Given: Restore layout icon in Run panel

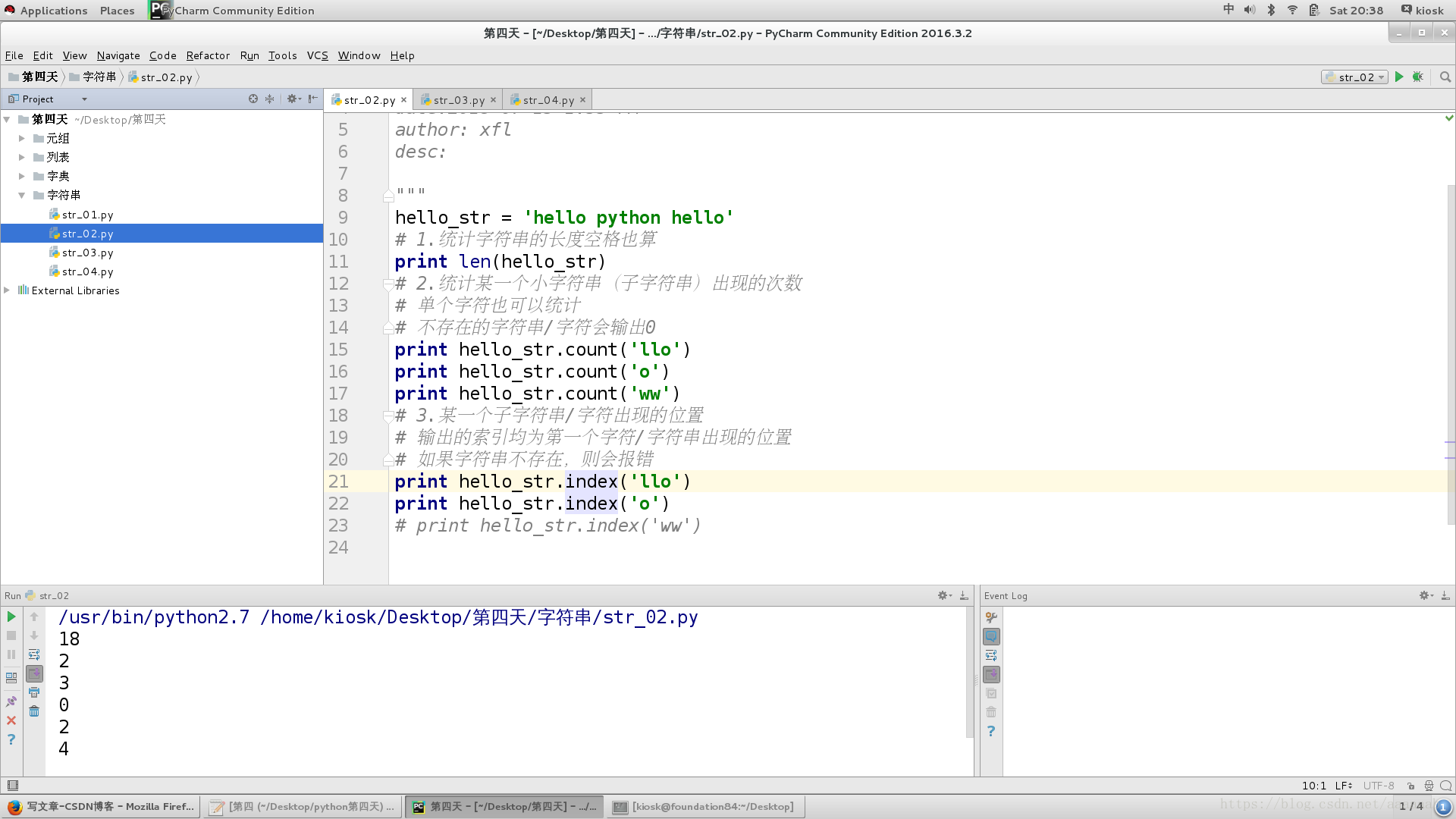Looking at the screenshot, I should click(x=11, y=677).
